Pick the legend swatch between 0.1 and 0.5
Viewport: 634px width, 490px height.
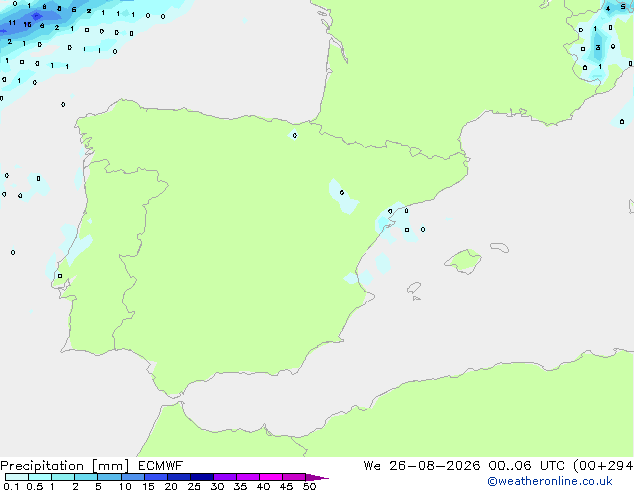(17, 477)
